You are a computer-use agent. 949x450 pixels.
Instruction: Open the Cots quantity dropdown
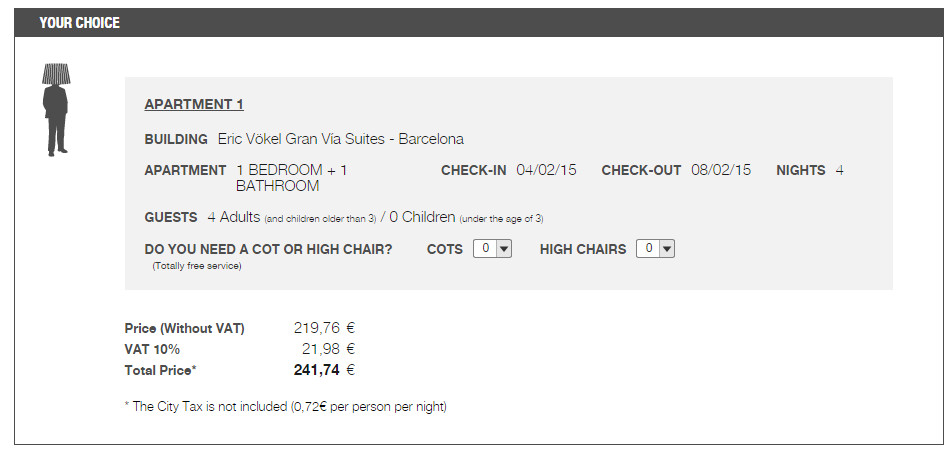click(x=492, y=249)
